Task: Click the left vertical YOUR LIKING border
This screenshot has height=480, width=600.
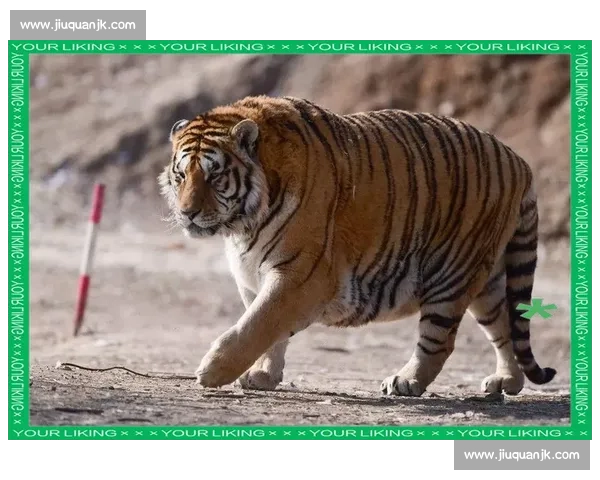Action: click(x=18, y=240)
